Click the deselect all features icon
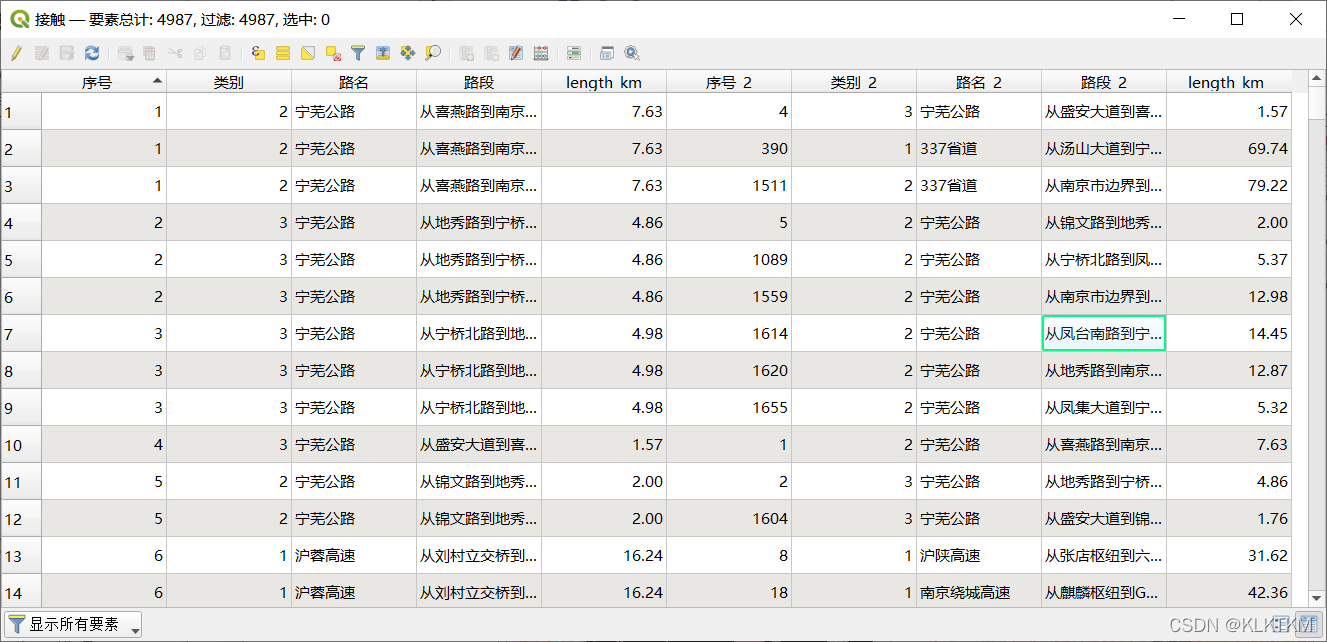The image size is (1327, 642). (333, 53)
